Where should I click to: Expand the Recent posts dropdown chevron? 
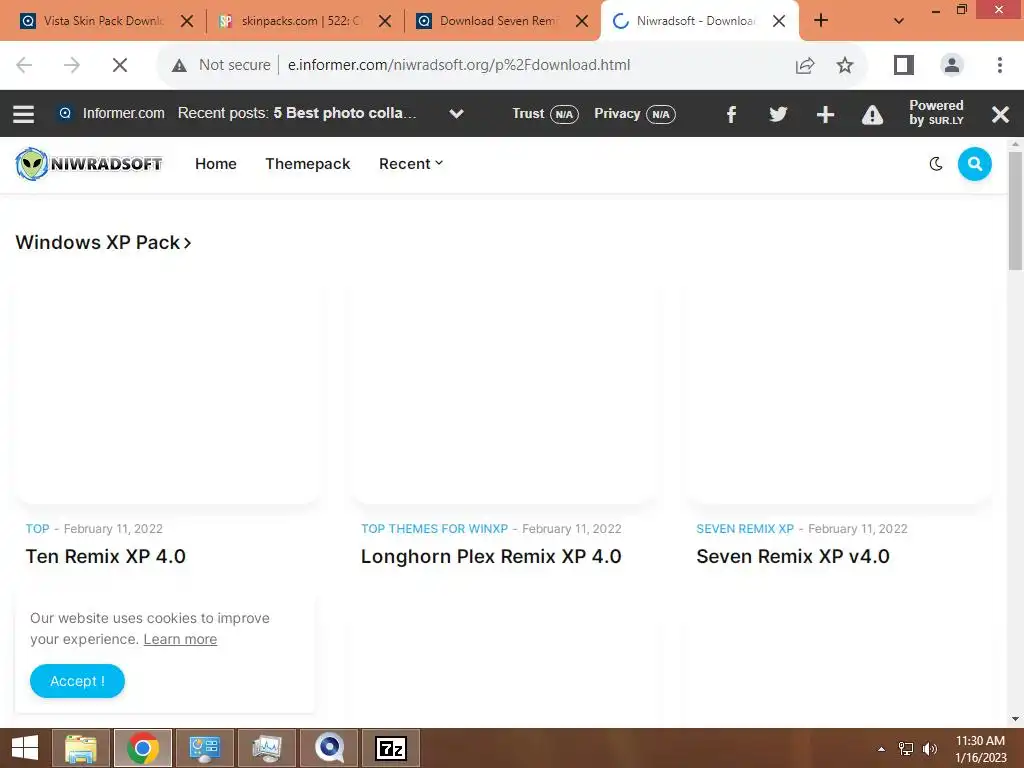click(456, 114)
